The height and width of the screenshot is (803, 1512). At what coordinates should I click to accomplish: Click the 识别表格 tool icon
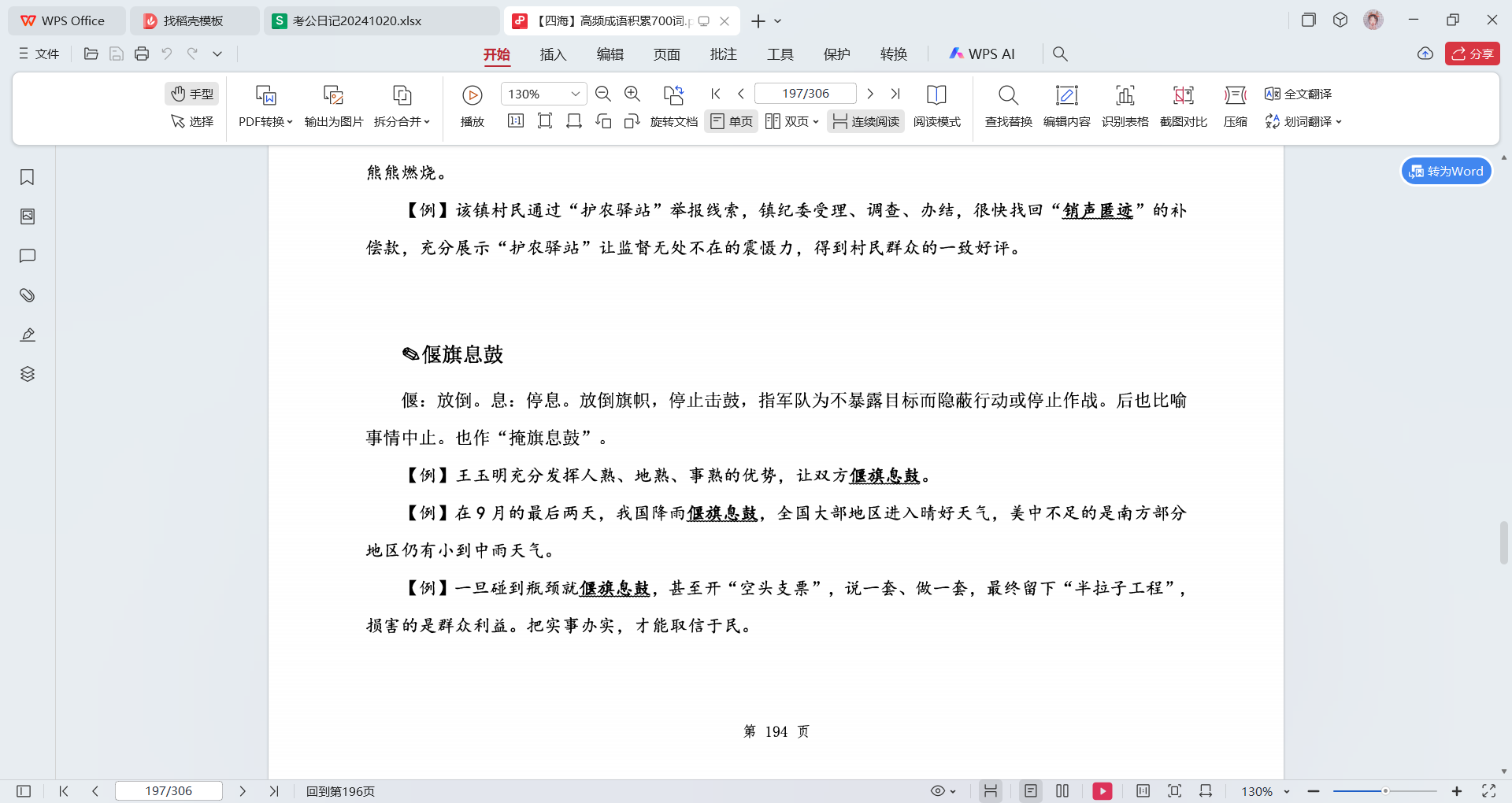click(x=1125, y=95)
